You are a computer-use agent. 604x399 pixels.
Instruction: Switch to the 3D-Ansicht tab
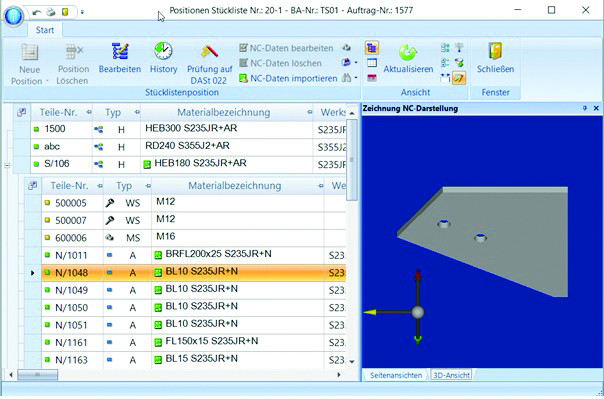point(451,375)
